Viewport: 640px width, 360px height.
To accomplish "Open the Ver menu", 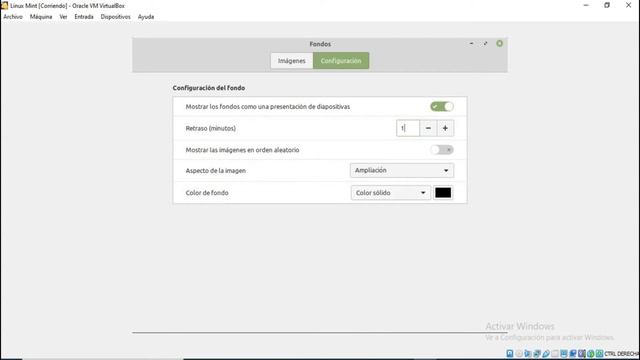I will click(63, 17).
